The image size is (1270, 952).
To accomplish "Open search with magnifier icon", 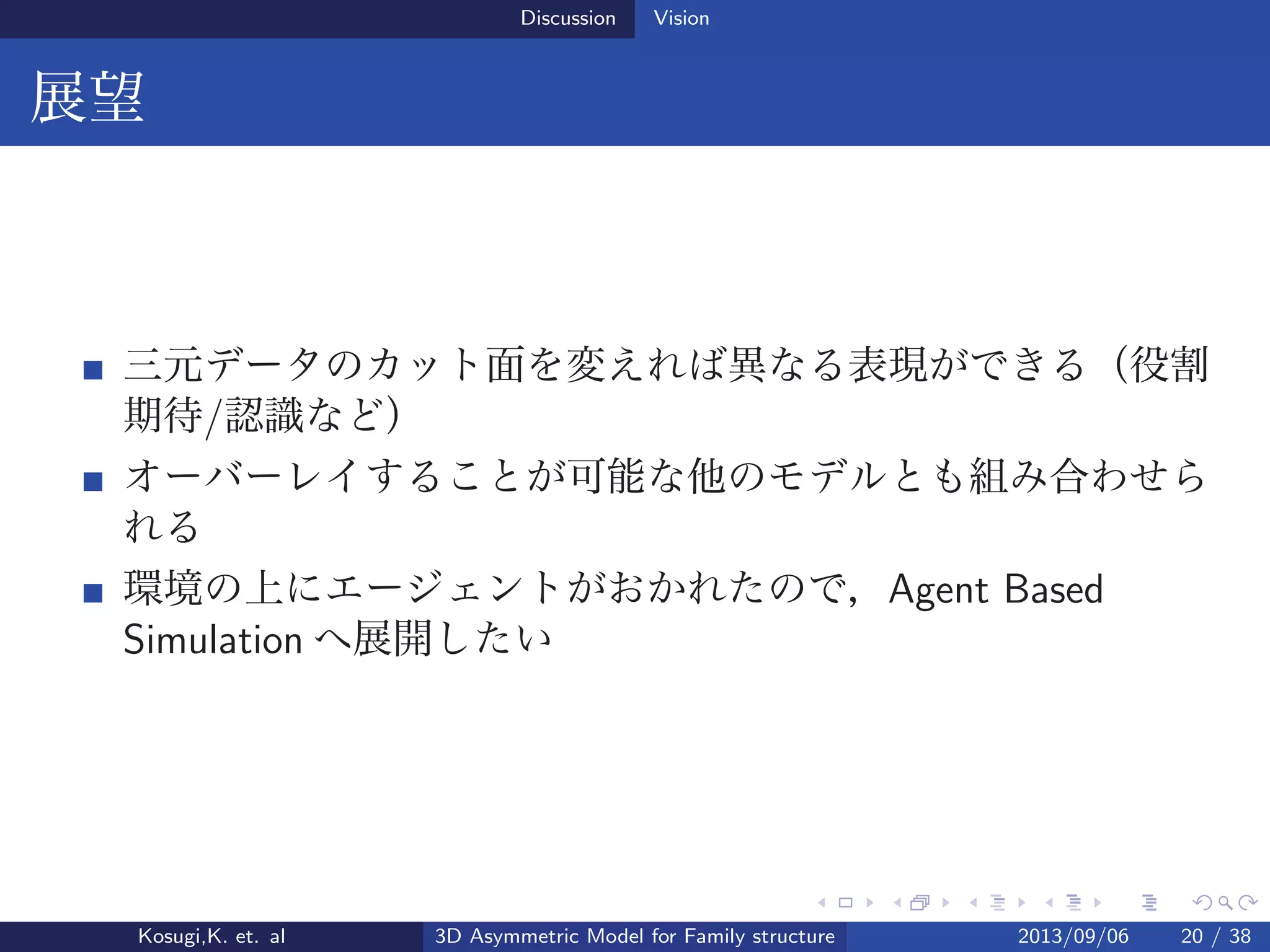I will click(1225, 902).
